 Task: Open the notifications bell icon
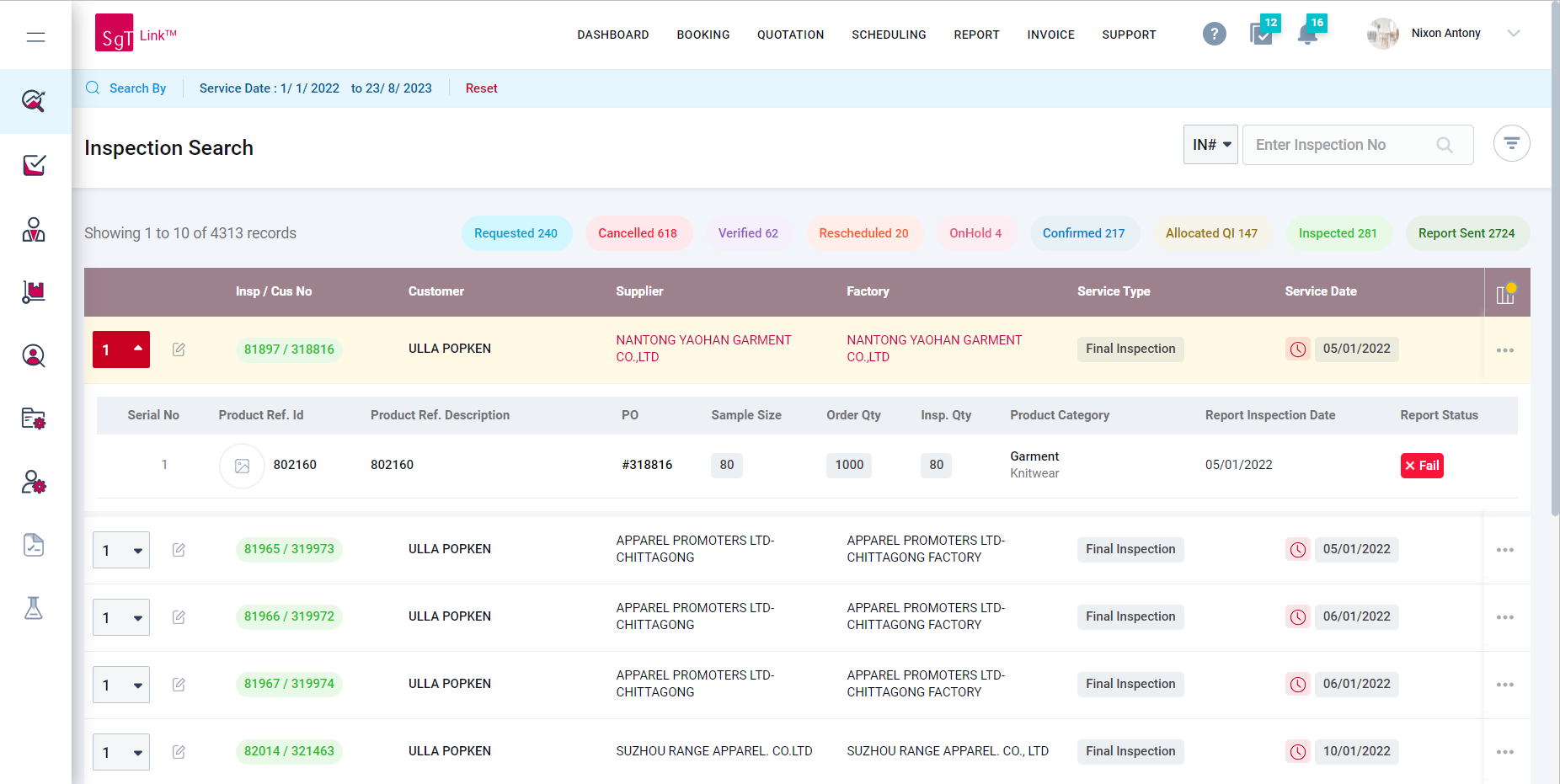[1307, 35]
